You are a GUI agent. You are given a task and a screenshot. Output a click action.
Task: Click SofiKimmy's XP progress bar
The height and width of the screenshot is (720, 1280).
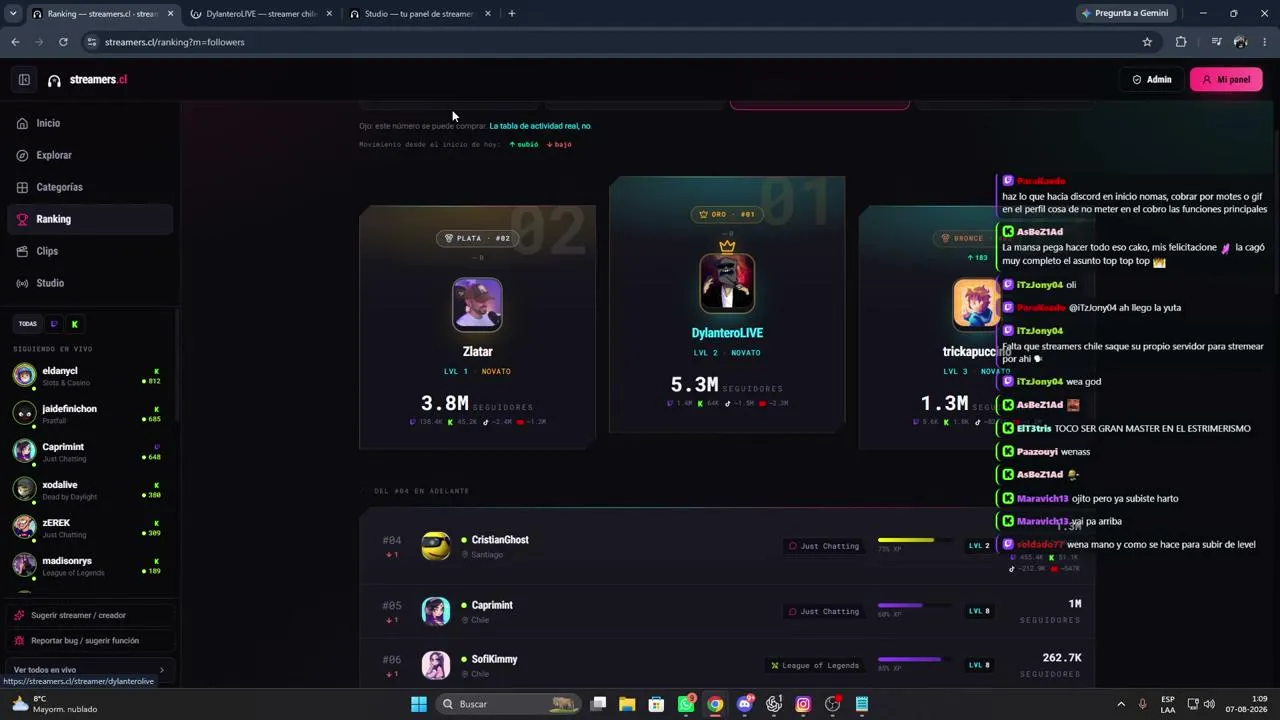[x=914, y=659]
